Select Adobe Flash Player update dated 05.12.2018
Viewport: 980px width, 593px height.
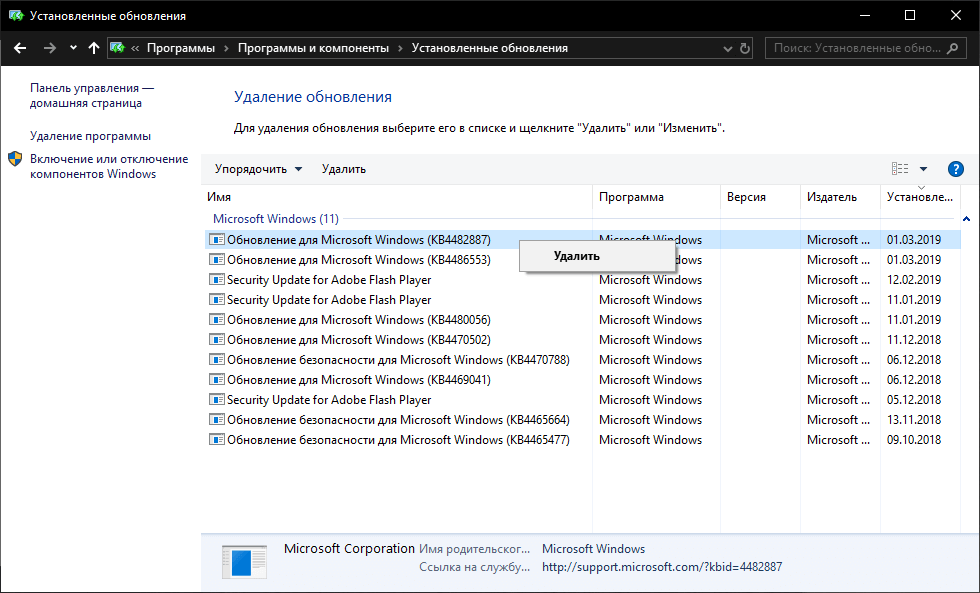point(582,400)
